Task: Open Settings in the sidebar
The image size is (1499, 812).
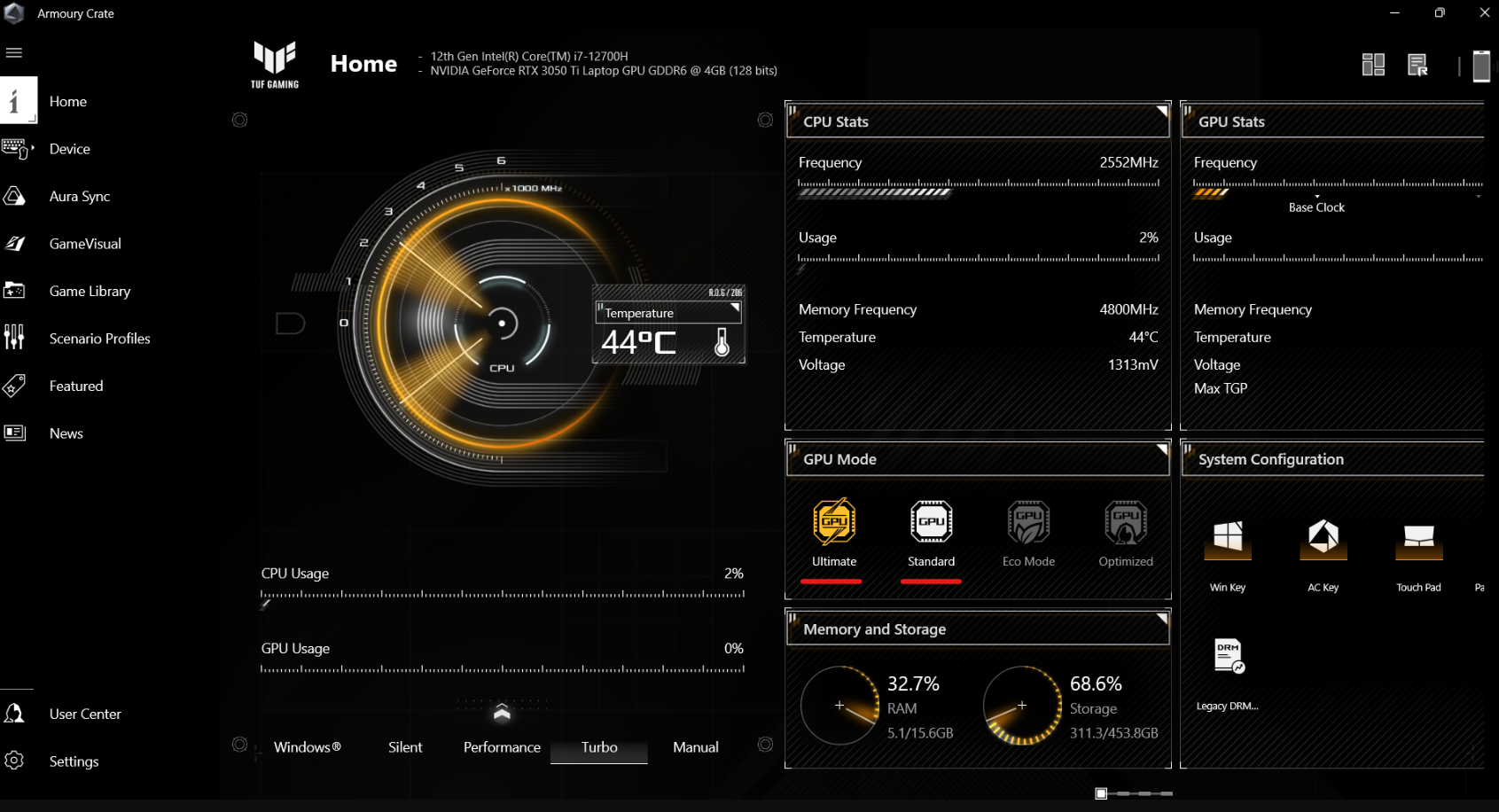Action: 74,761
